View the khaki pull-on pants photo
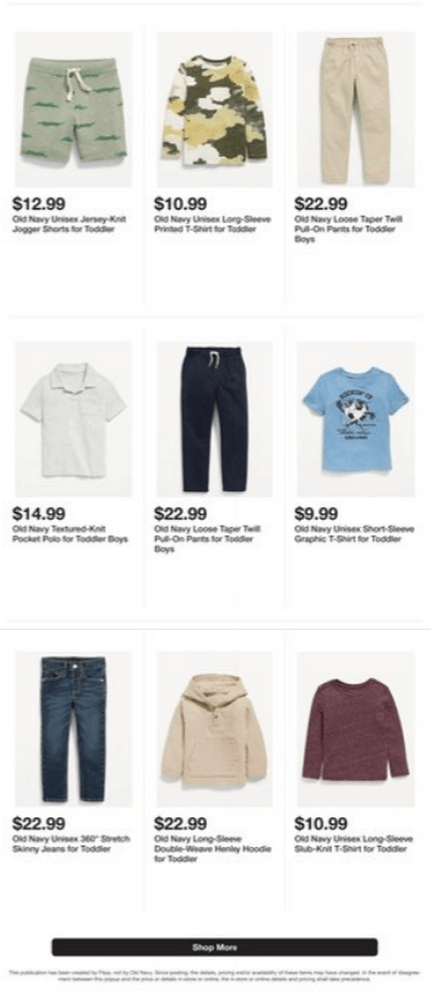 pos(356,110)
